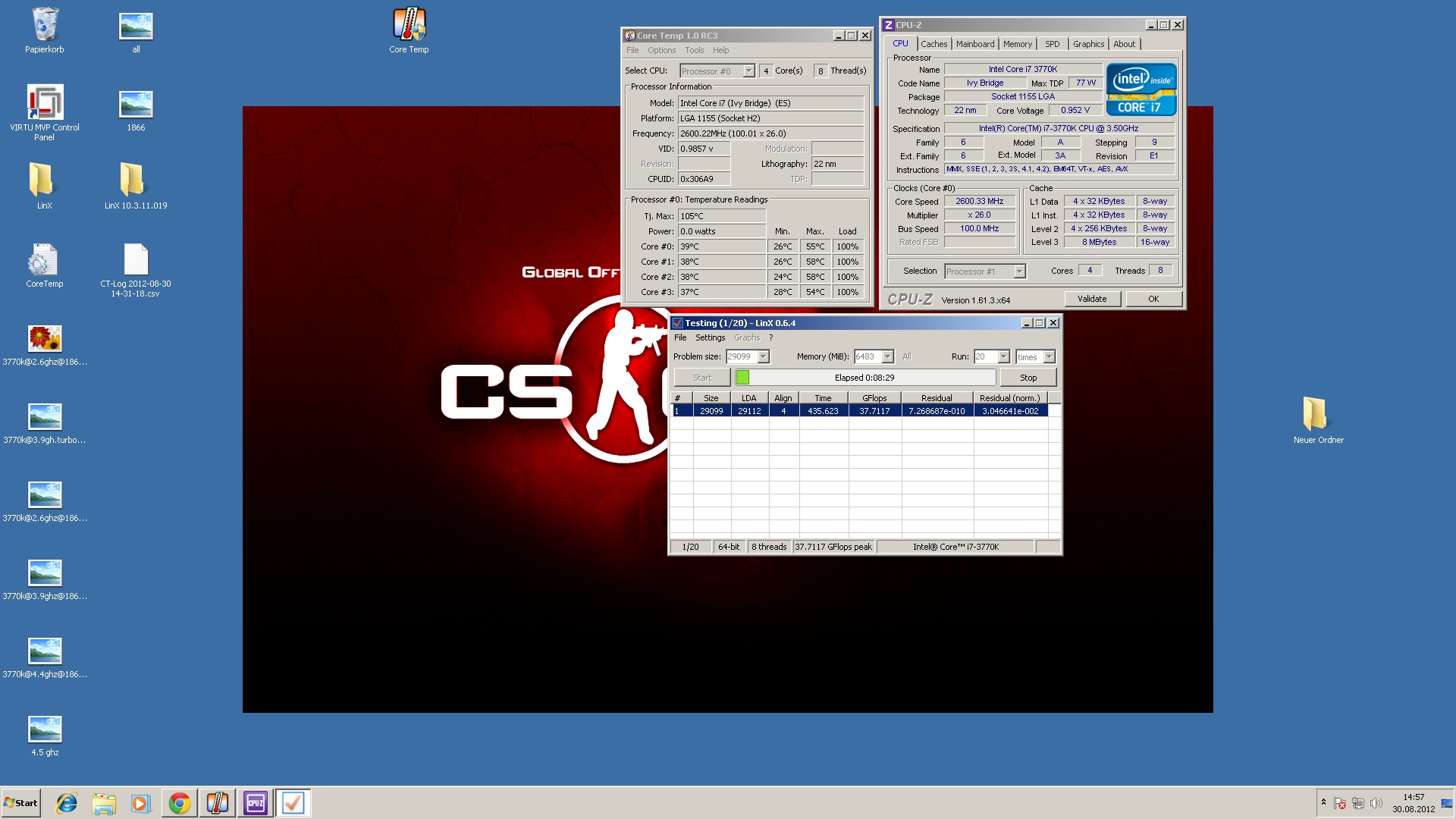This screenshot has height=819, width=1456.
Task: Click Validate button in CPU-Z
Action: [1091, 299]
